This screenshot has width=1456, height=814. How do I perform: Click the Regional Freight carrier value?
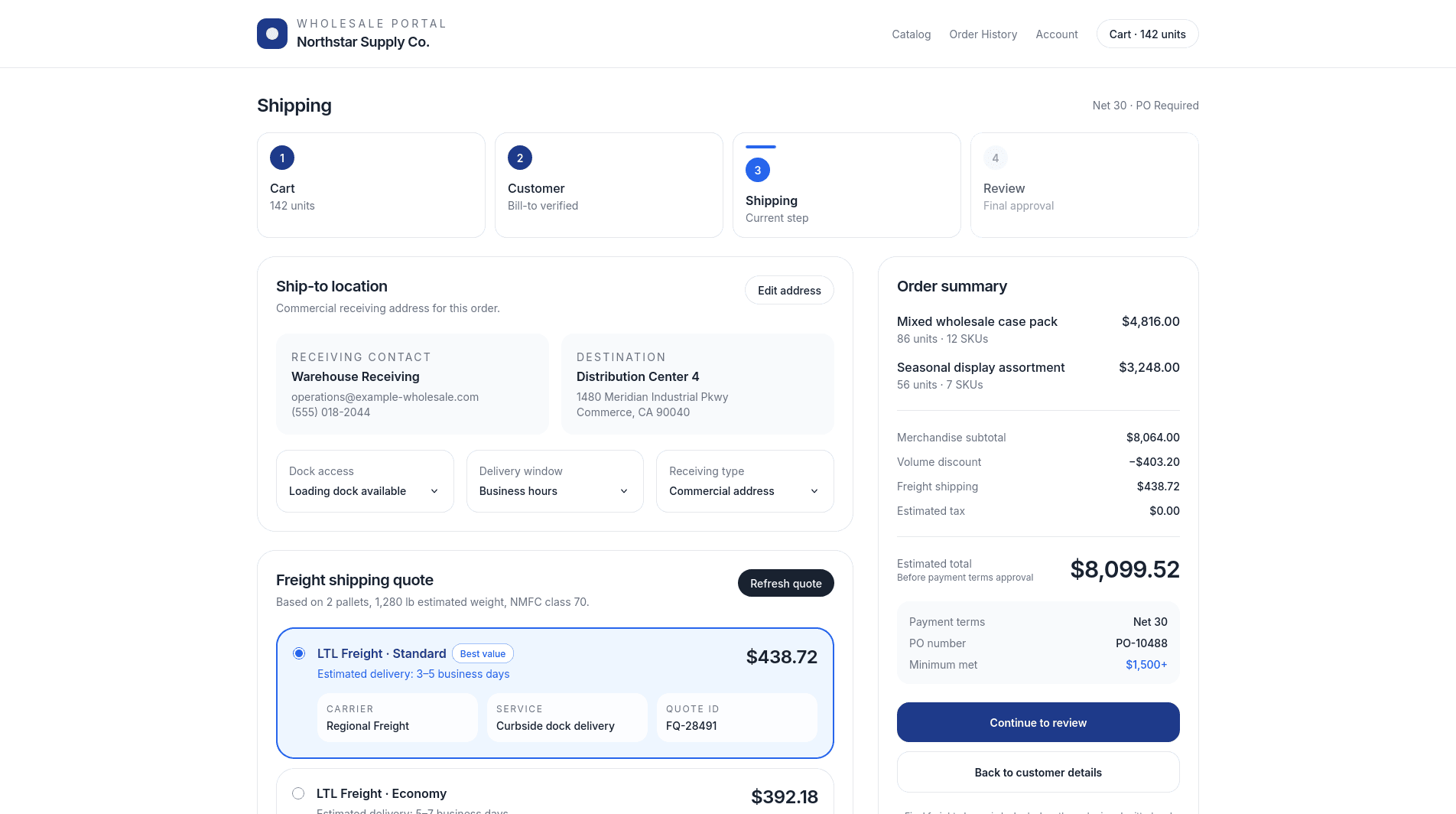[368, 726]
